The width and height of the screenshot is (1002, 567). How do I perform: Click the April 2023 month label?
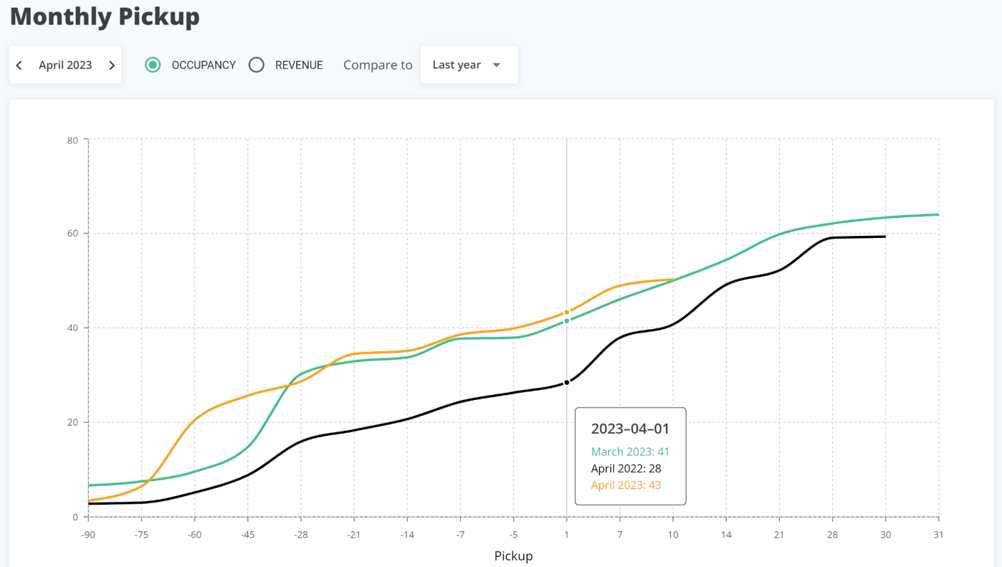[65, 65]
